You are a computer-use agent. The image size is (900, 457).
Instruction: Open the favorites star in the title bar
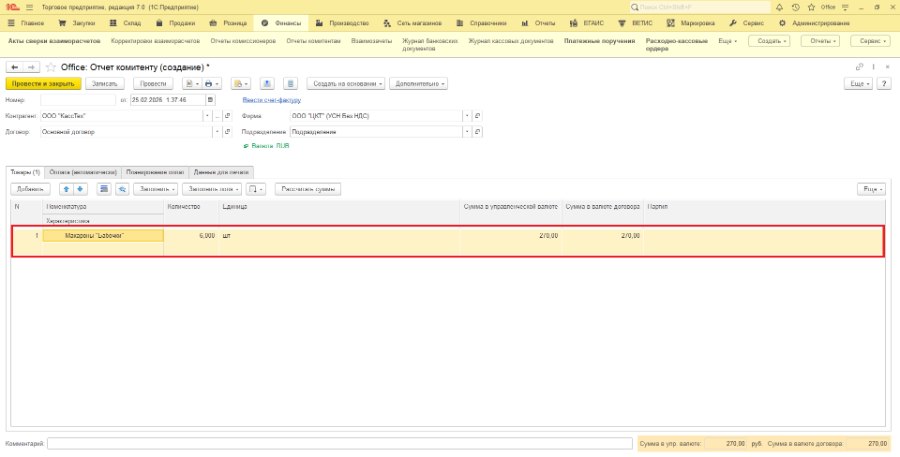811,7
